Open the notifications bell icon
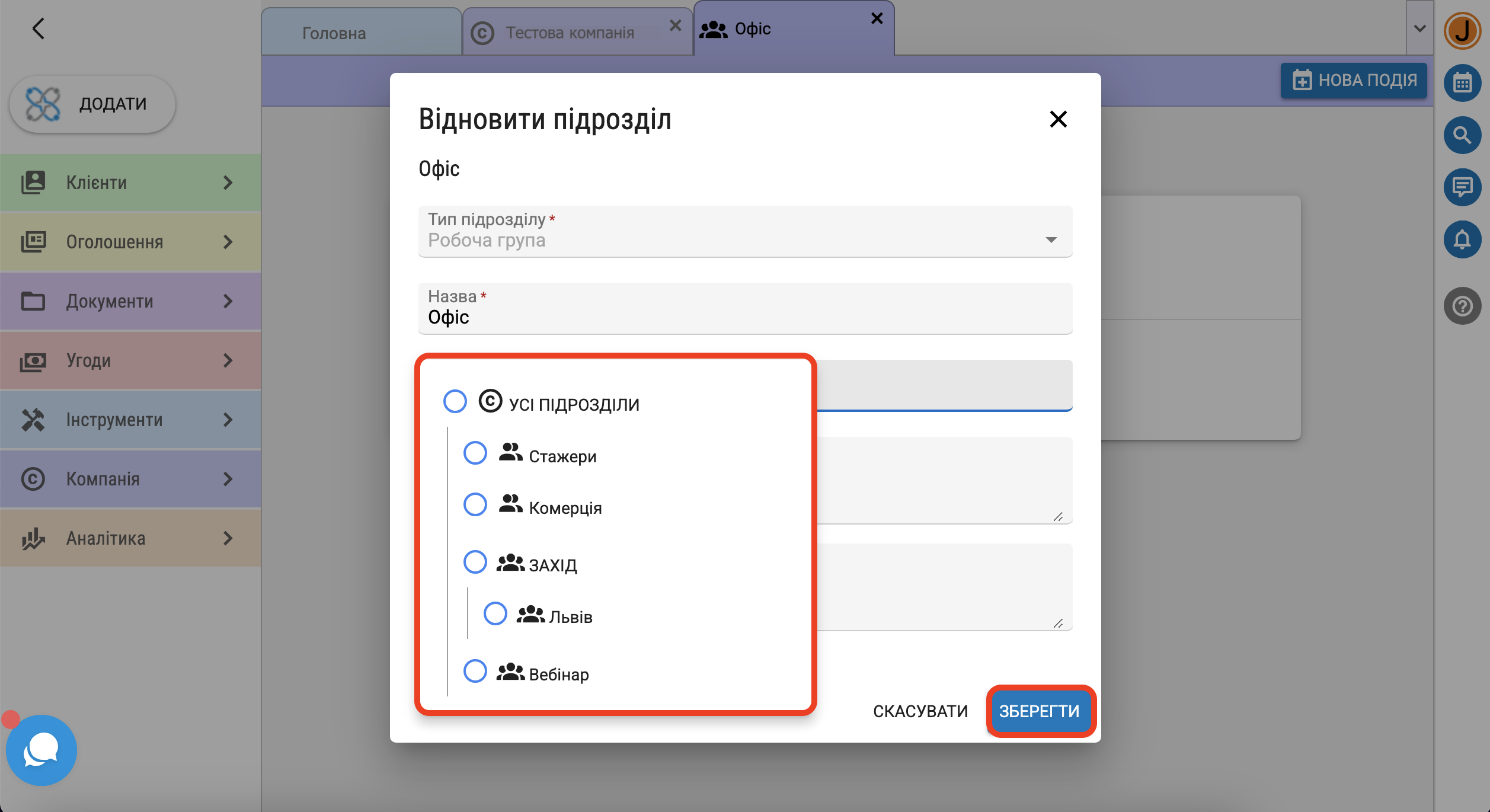This screenshot has height=812, width=1490. pyautogui.click(x=1462, y=239)
